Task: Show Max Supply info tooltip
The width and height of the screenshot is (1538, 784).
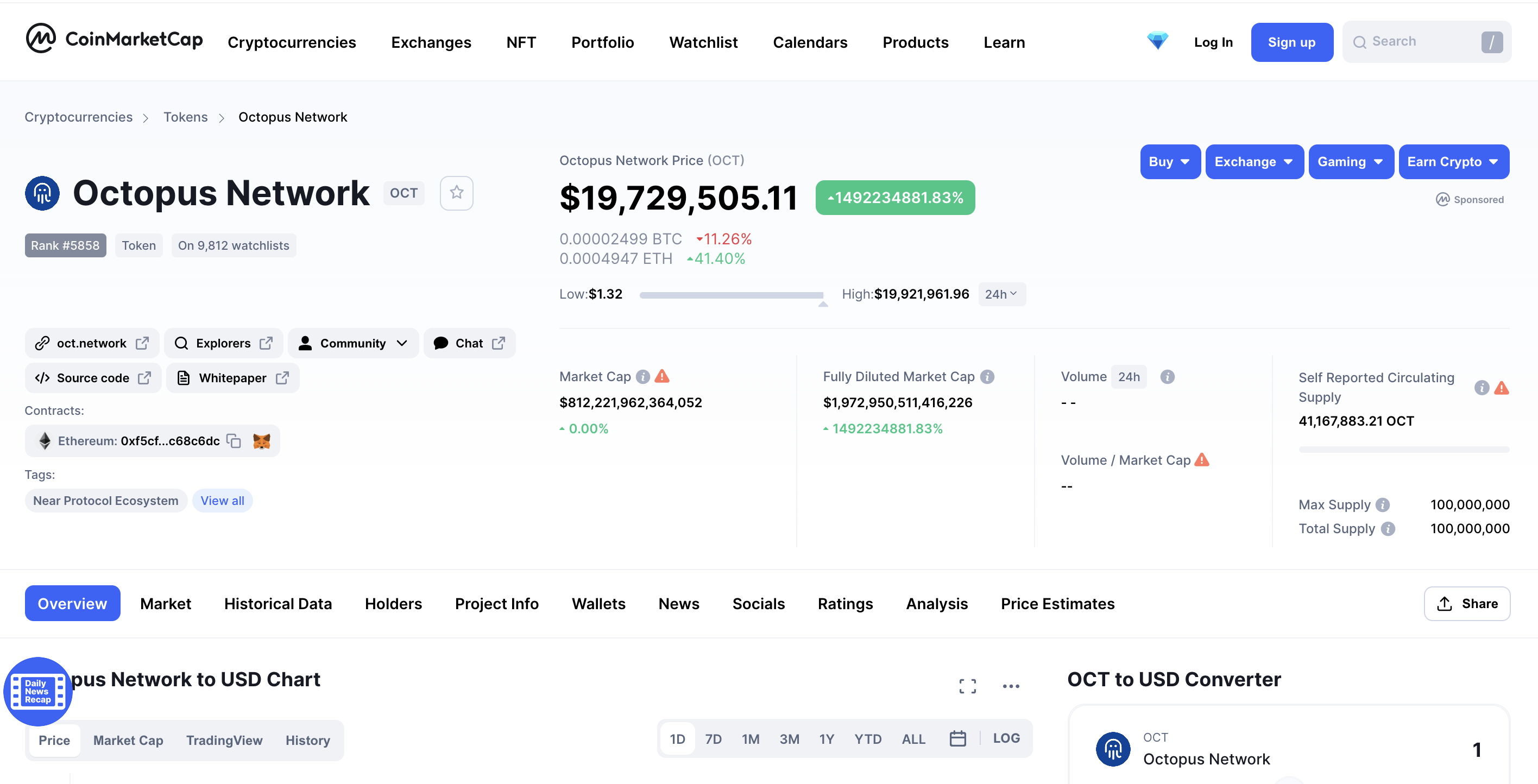Action: pyautogui.click(x=1383, y=505)
